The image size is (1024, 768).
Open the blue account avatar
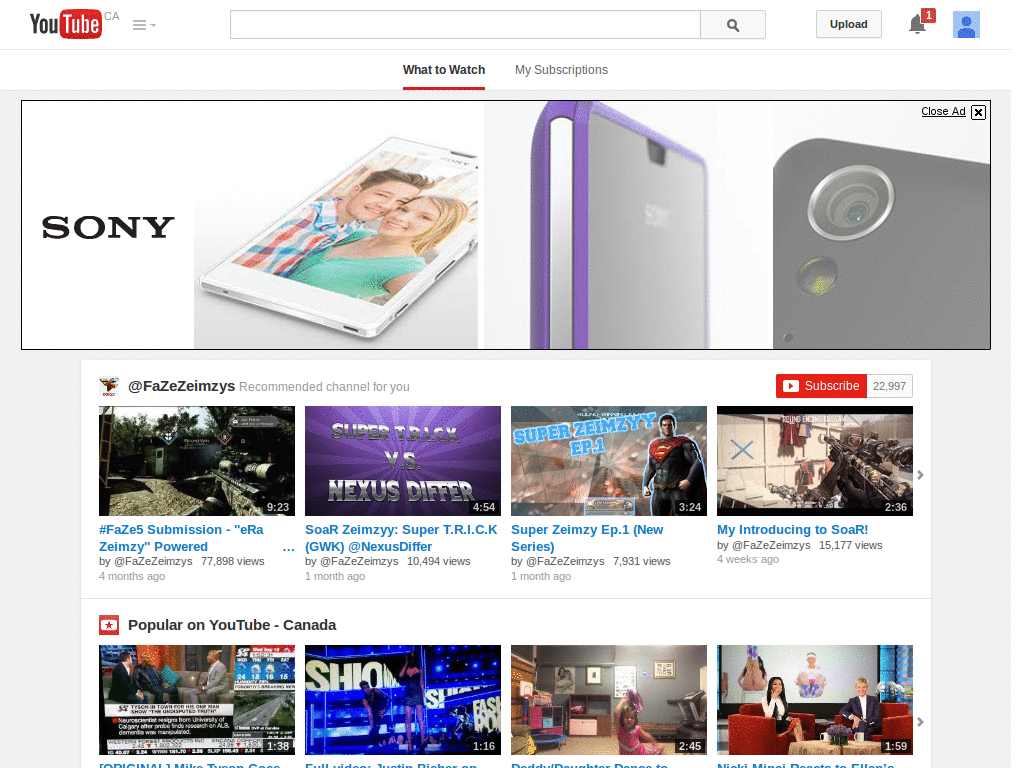966,25
